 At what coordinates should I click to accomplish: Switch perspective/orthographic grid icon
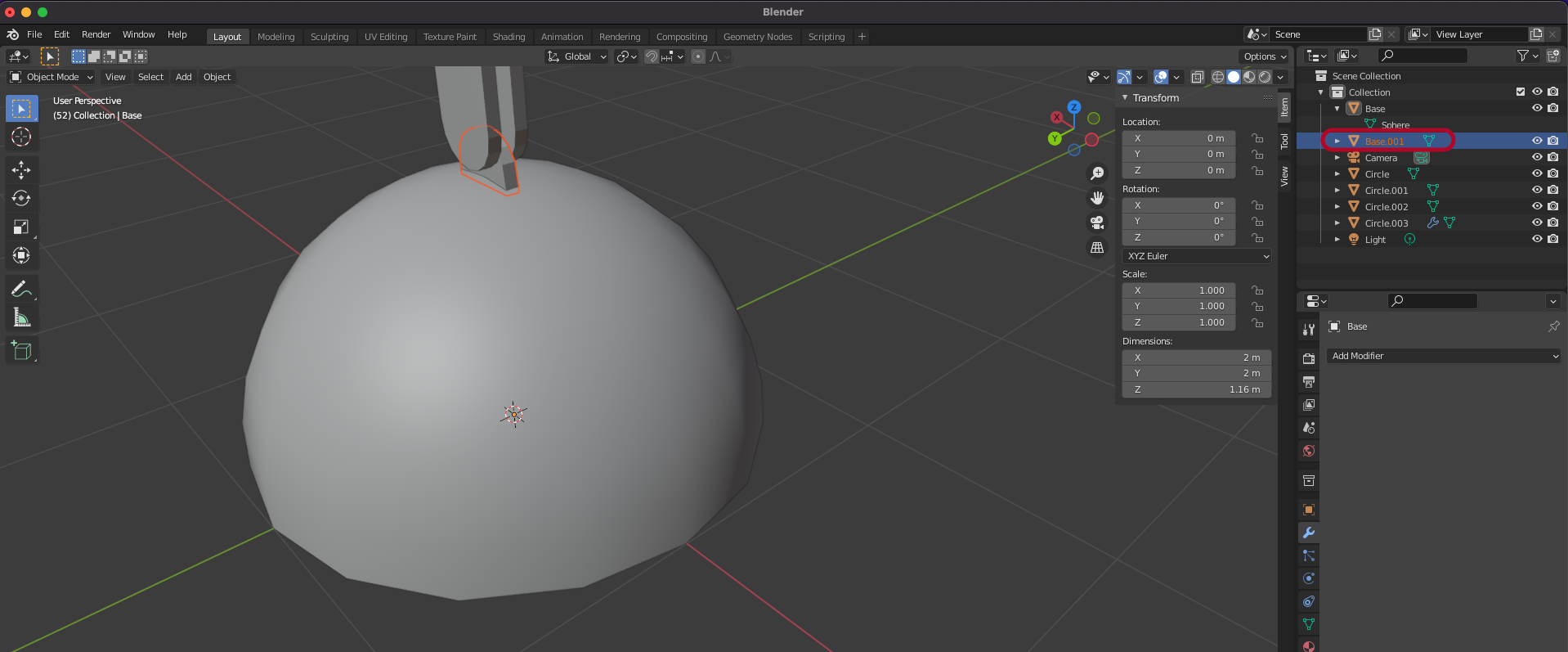tap(1097, 247)
